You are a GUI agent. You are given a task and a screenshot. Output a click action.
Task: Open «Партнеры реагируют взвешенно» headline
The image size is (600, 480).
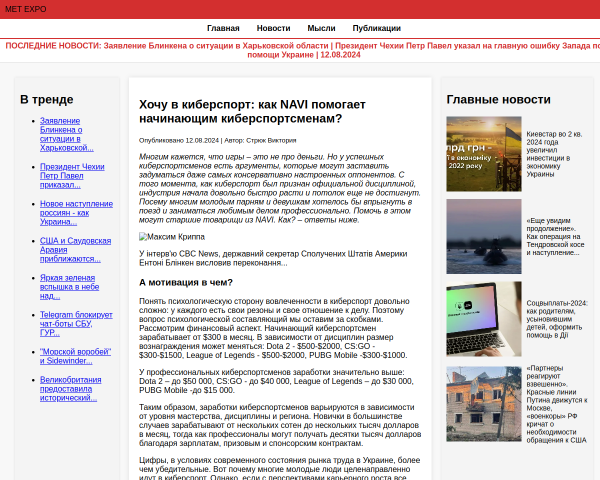point(557,404)
